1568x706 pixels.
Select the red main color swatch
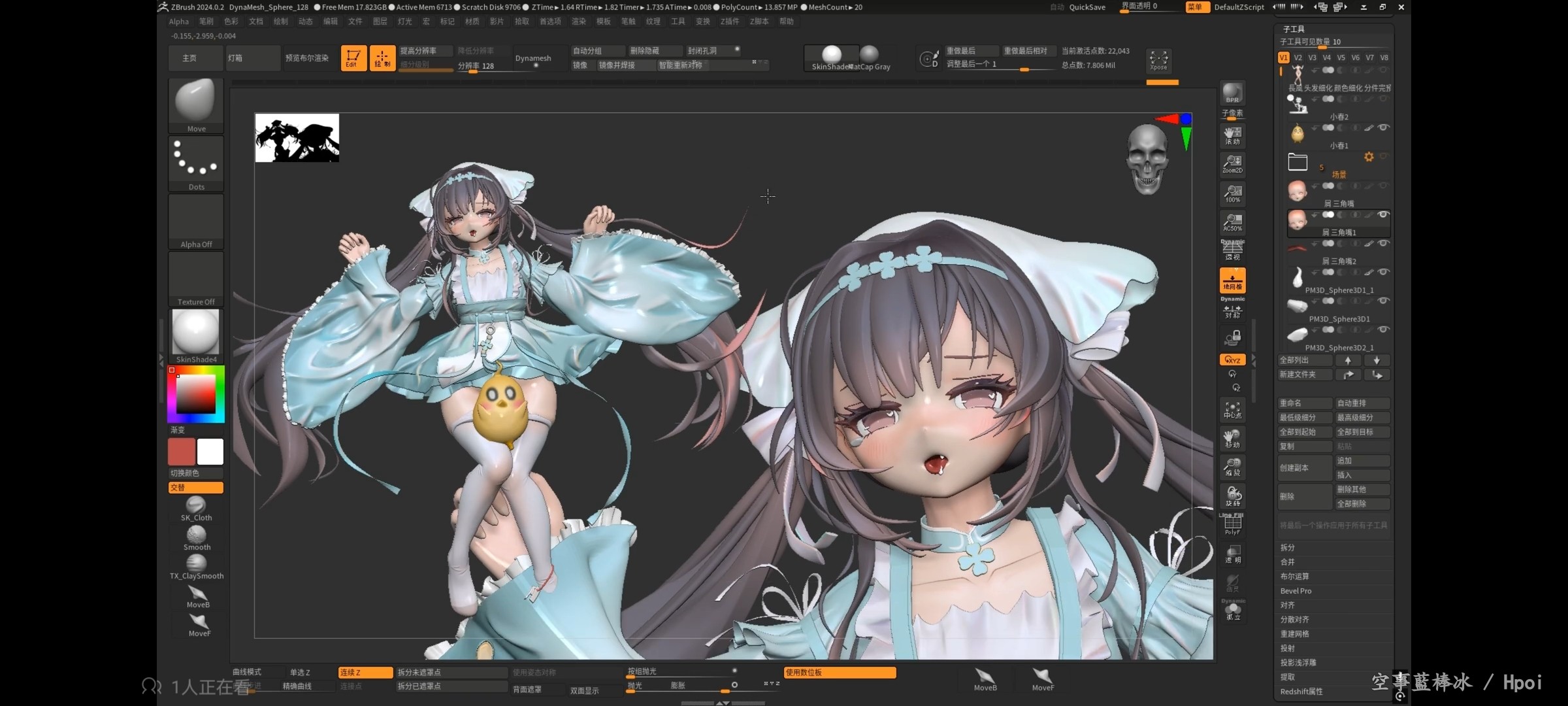tap(182, 451)
